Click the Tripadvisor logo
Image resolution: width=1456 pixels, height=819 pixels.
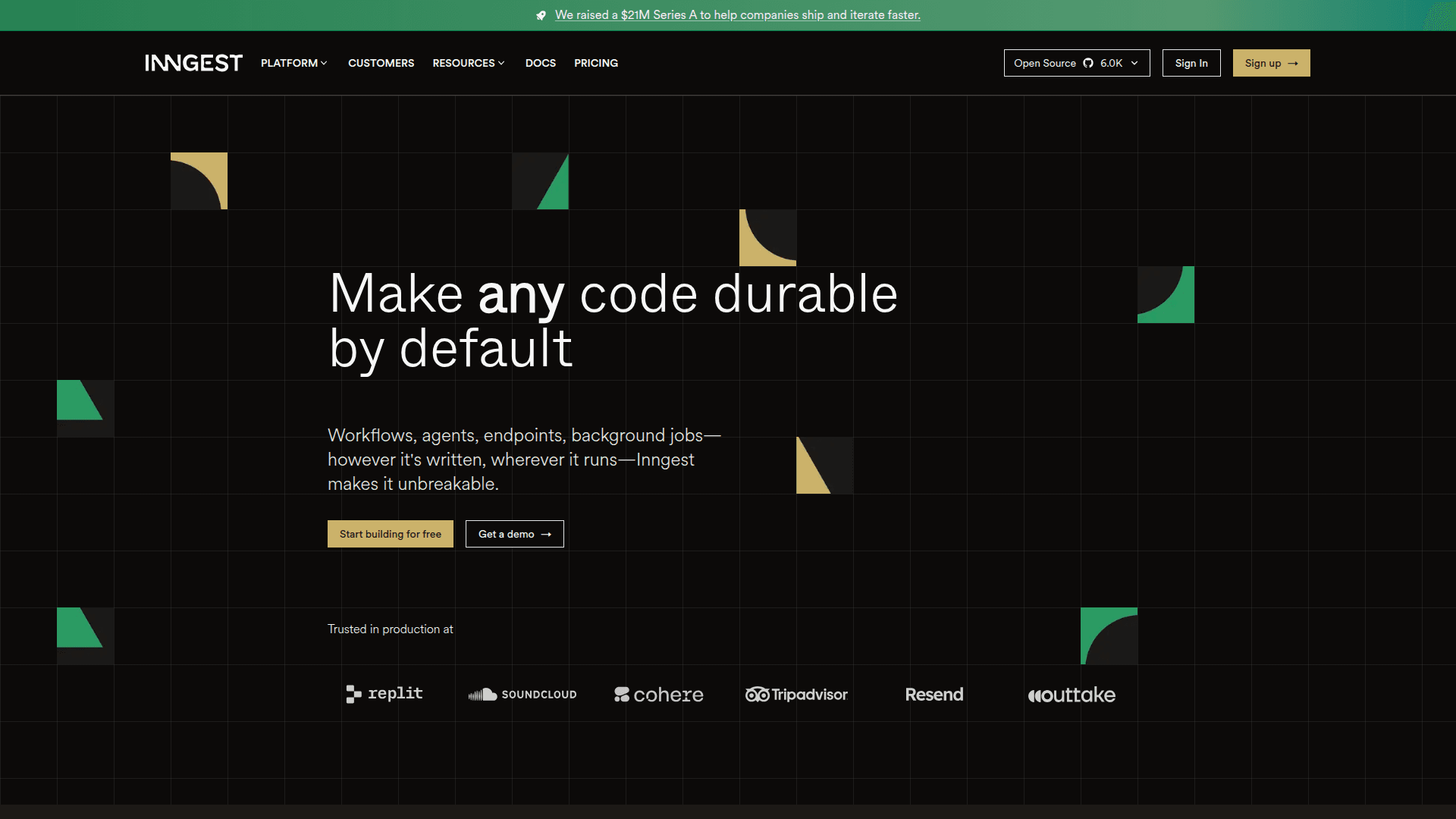pos(796,695)
